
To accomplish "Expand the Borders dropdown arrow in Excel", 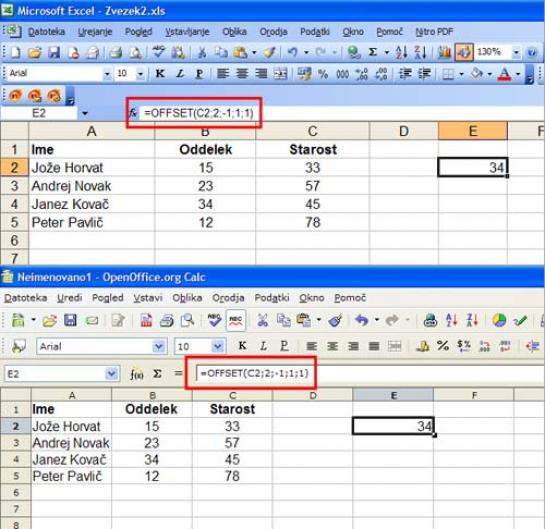I will pos(462,74).
